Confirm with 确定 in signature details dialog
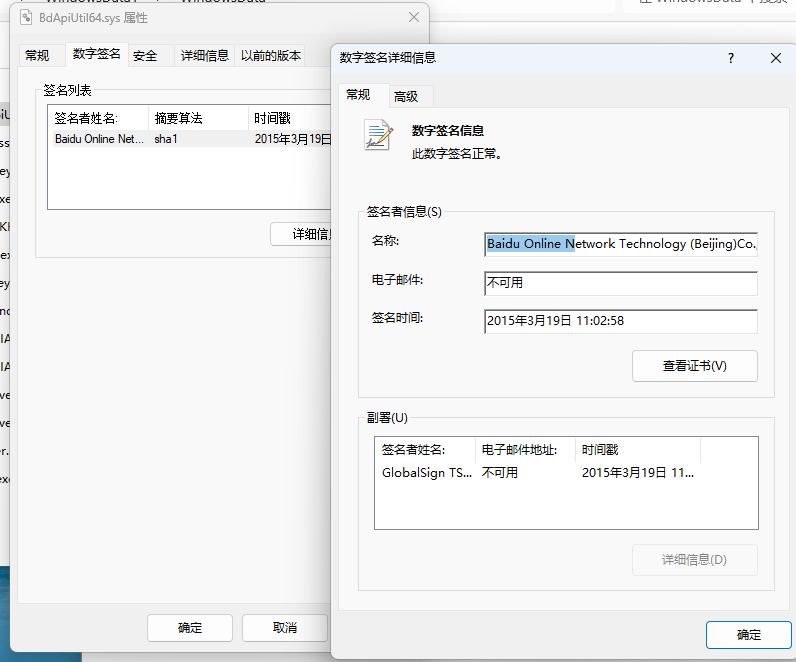 (x=748, y=635)
